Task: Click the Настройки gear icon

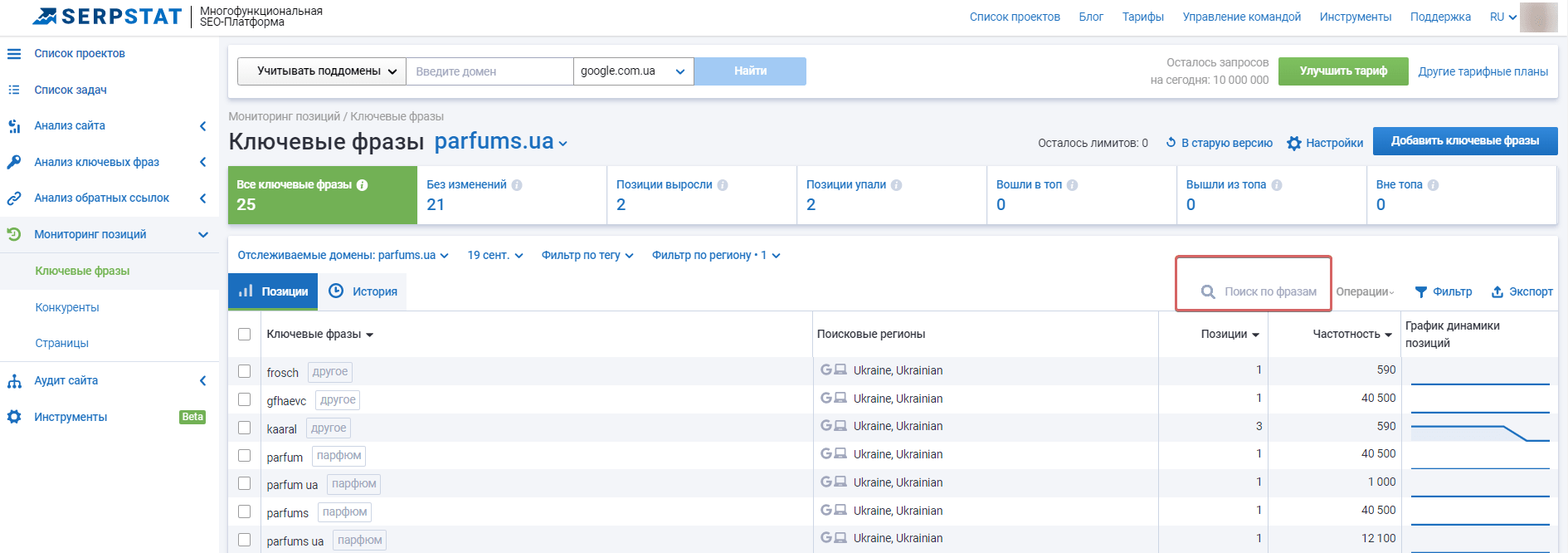Action: point(1294,144)
